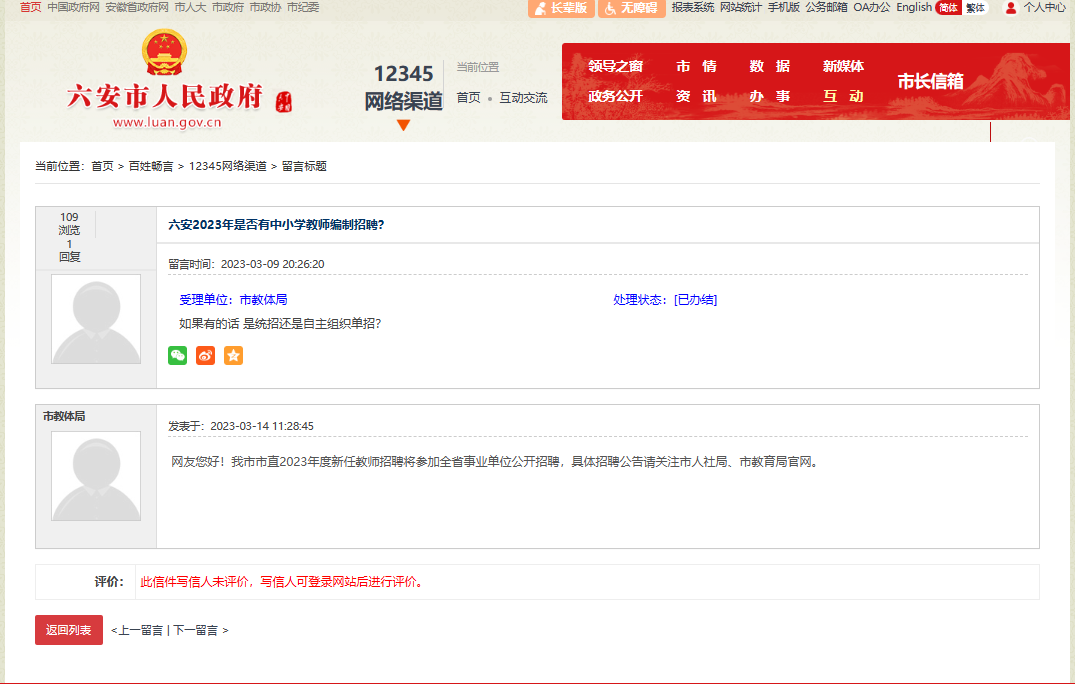Switch to 繁体 traditional Chinese

[x=975, y=8]
